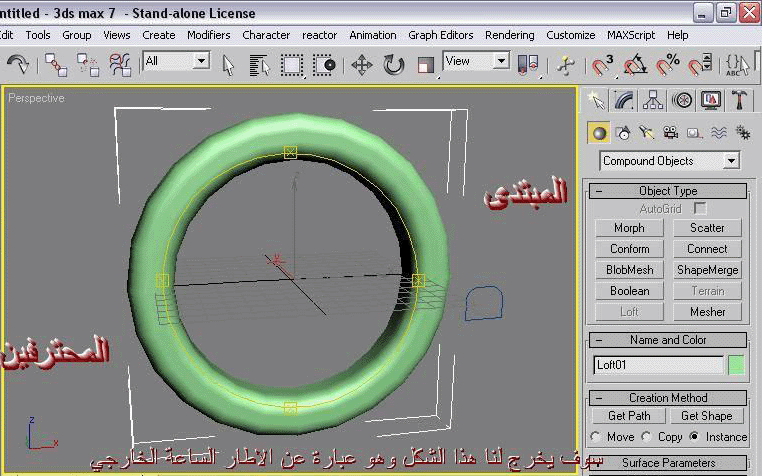Open the Modifiers menu
The width and height of the screenshot is (762, 476).
208,35
